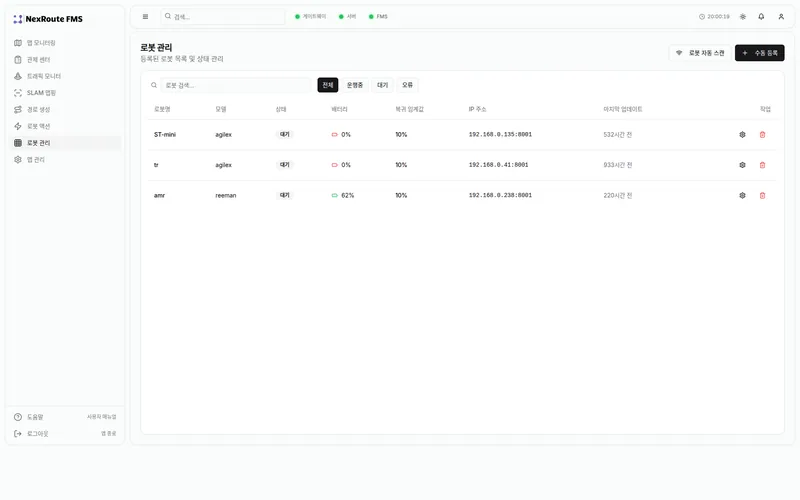Click 대기 status badge in amr row
The width and height of the screenshot is (800, 500).
pos(285,195)
